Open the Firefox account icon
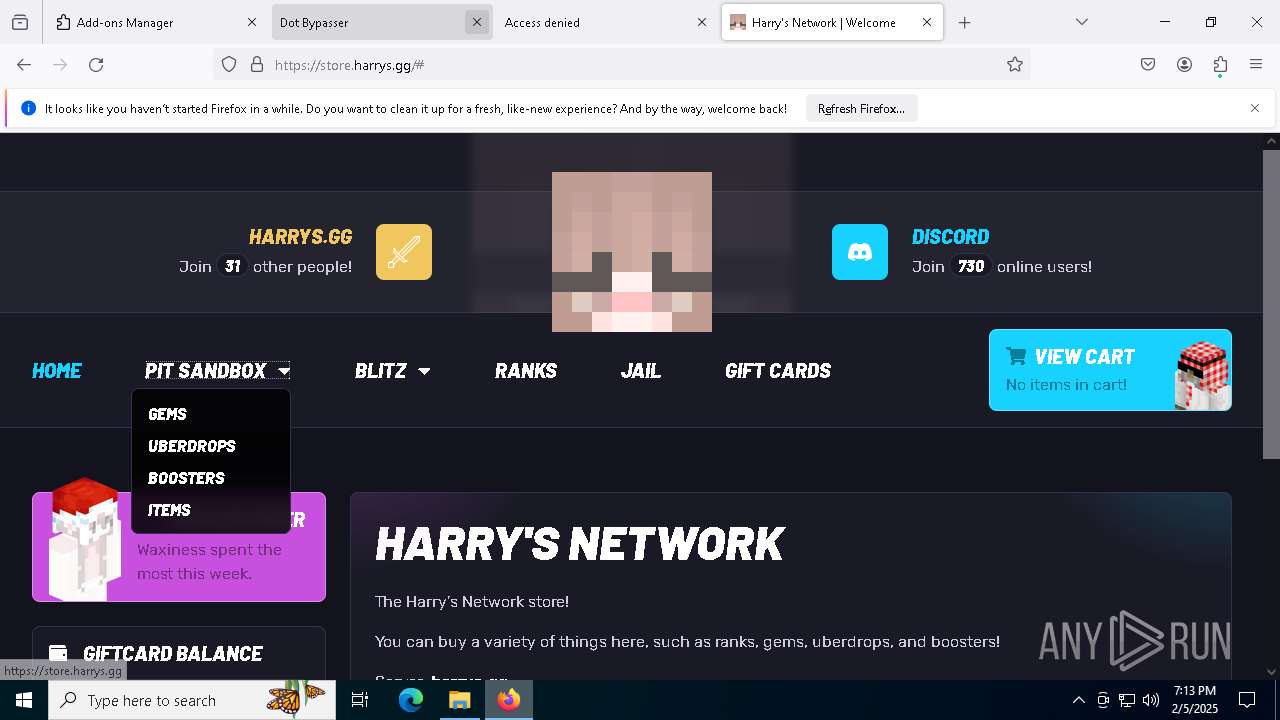Screen dimensions: 1280x720 [1184, 65]
